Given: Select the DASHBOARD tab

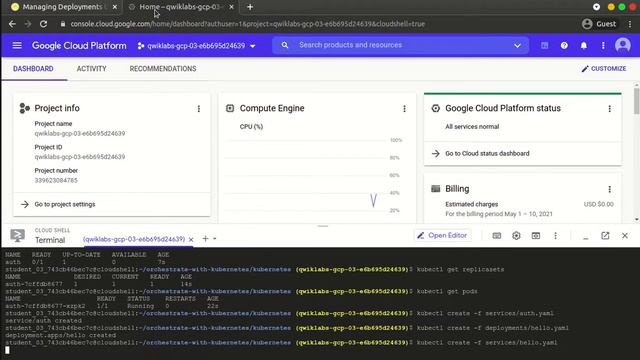Looking at the screenshot, I should [x=33, y=69].
